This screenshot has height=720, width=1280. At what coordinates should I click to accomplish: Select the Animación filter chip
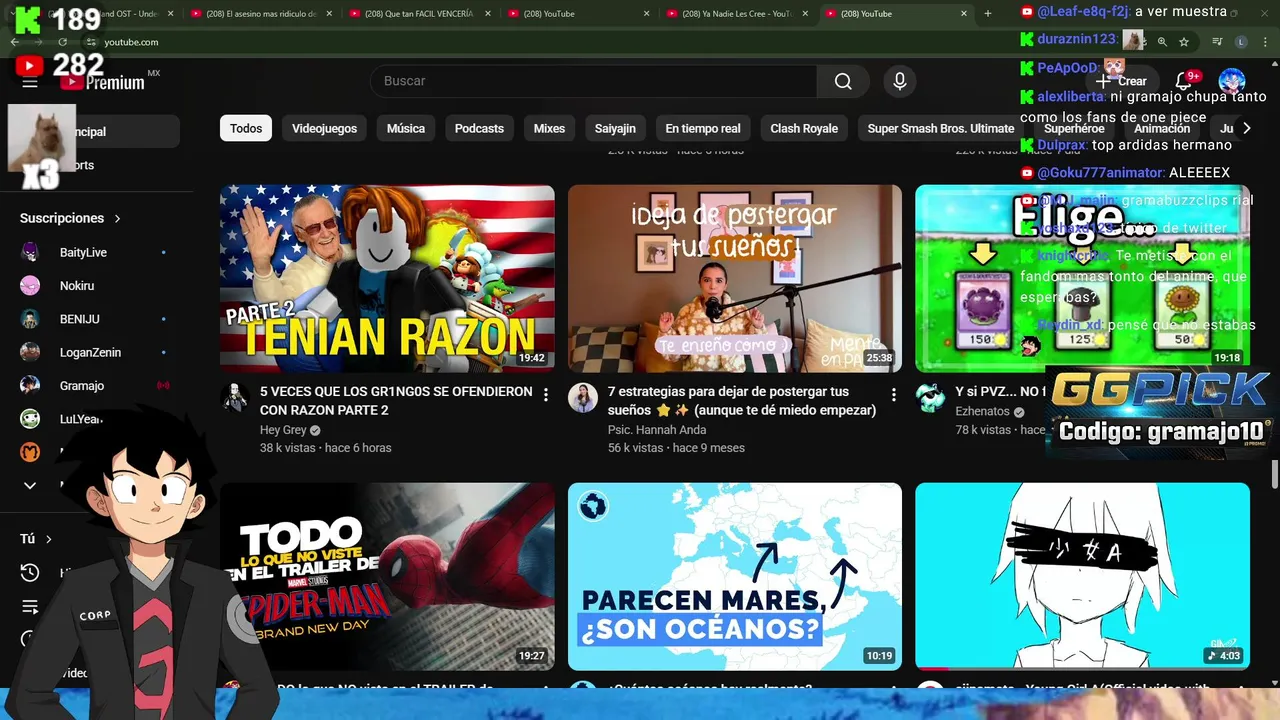point(1162,128)
